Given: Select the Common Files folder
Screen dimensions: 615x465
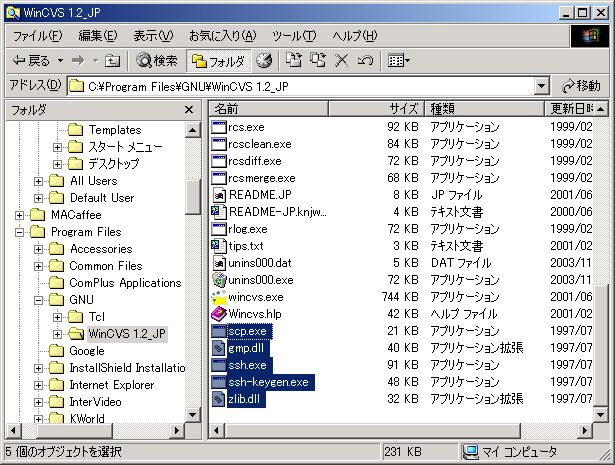Looking at the screenshot, I should [95, 266].
